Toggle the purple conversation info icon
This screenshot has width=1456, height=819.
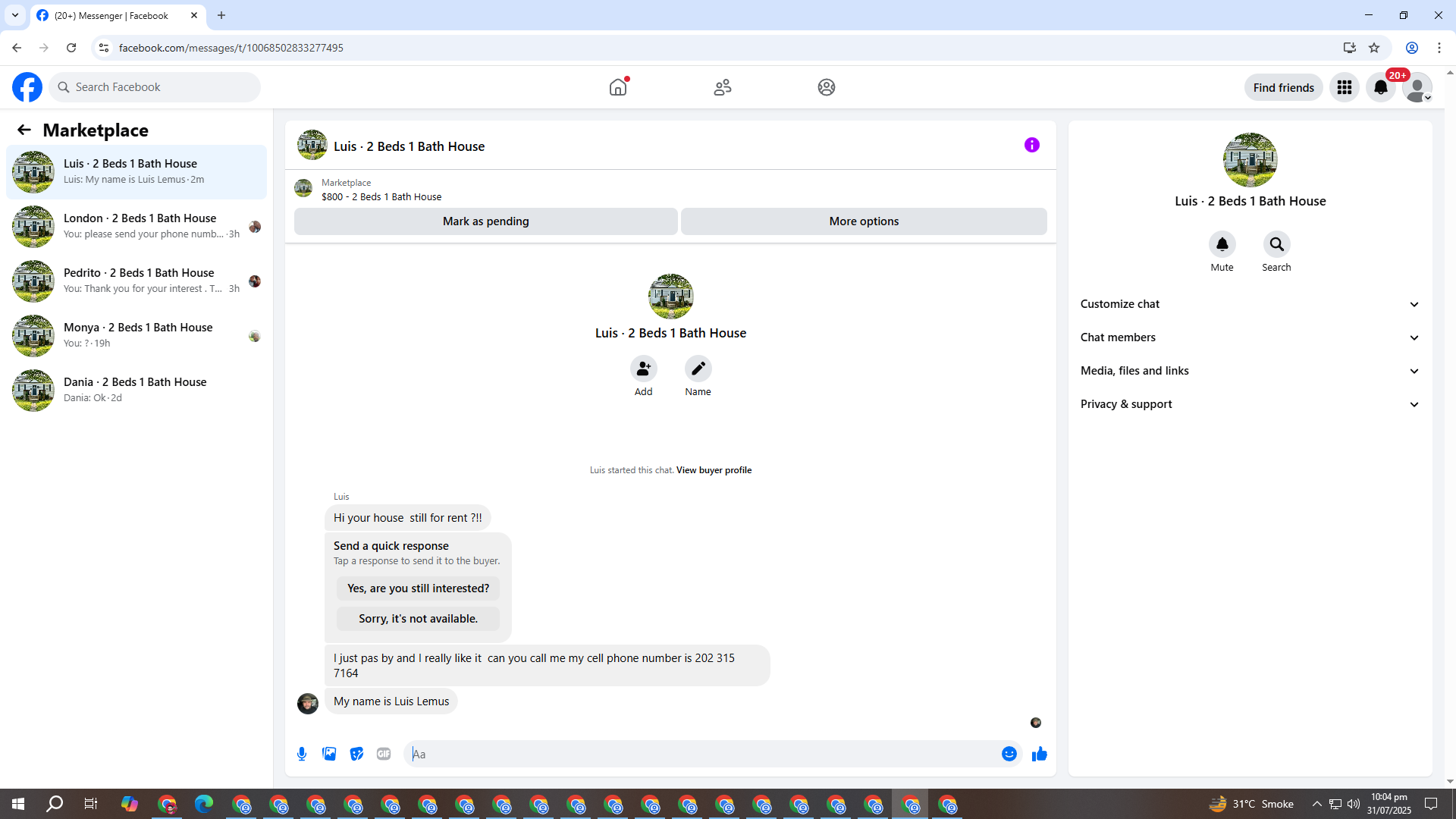1031,145
